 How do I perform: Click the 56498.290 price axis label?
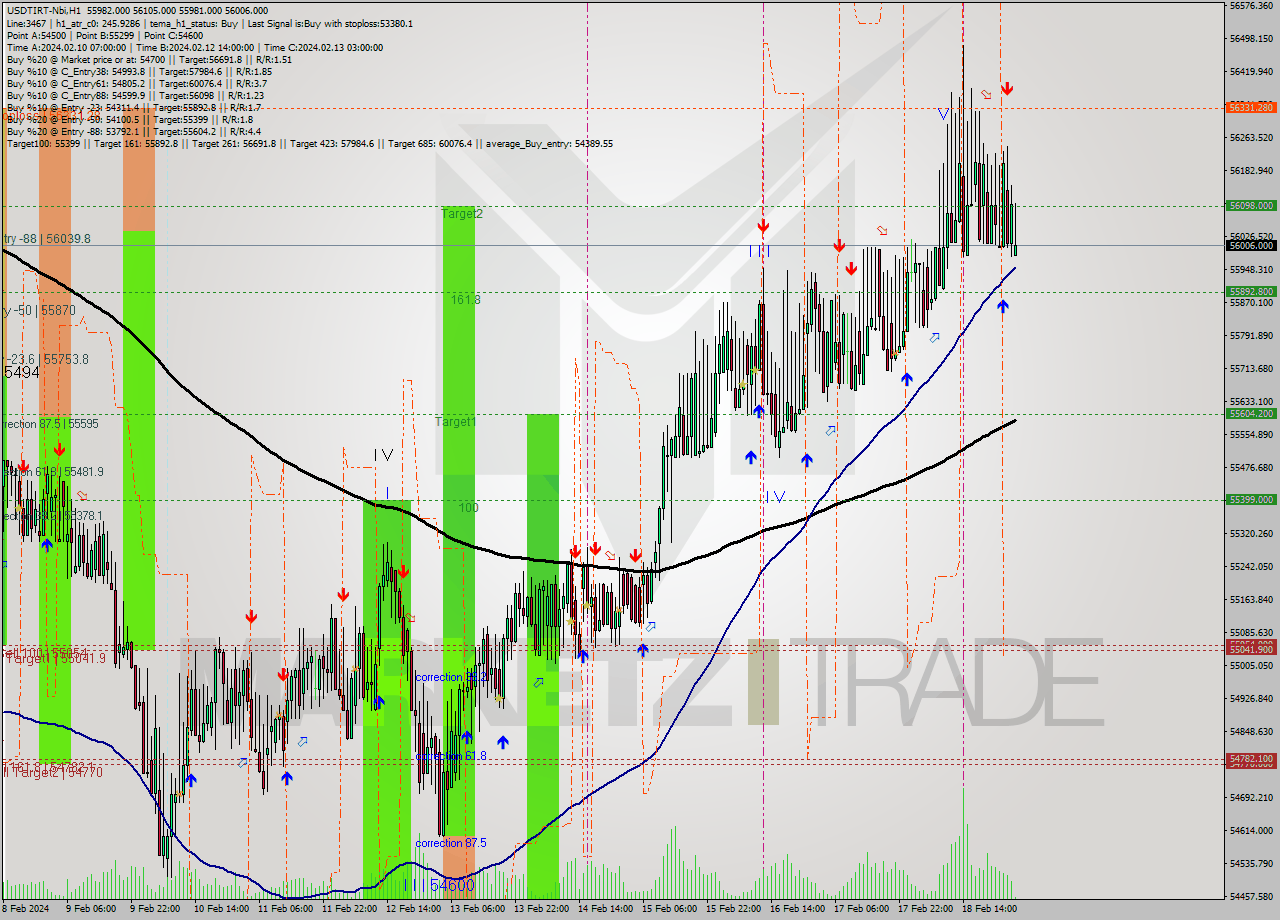click(1251, 39)
